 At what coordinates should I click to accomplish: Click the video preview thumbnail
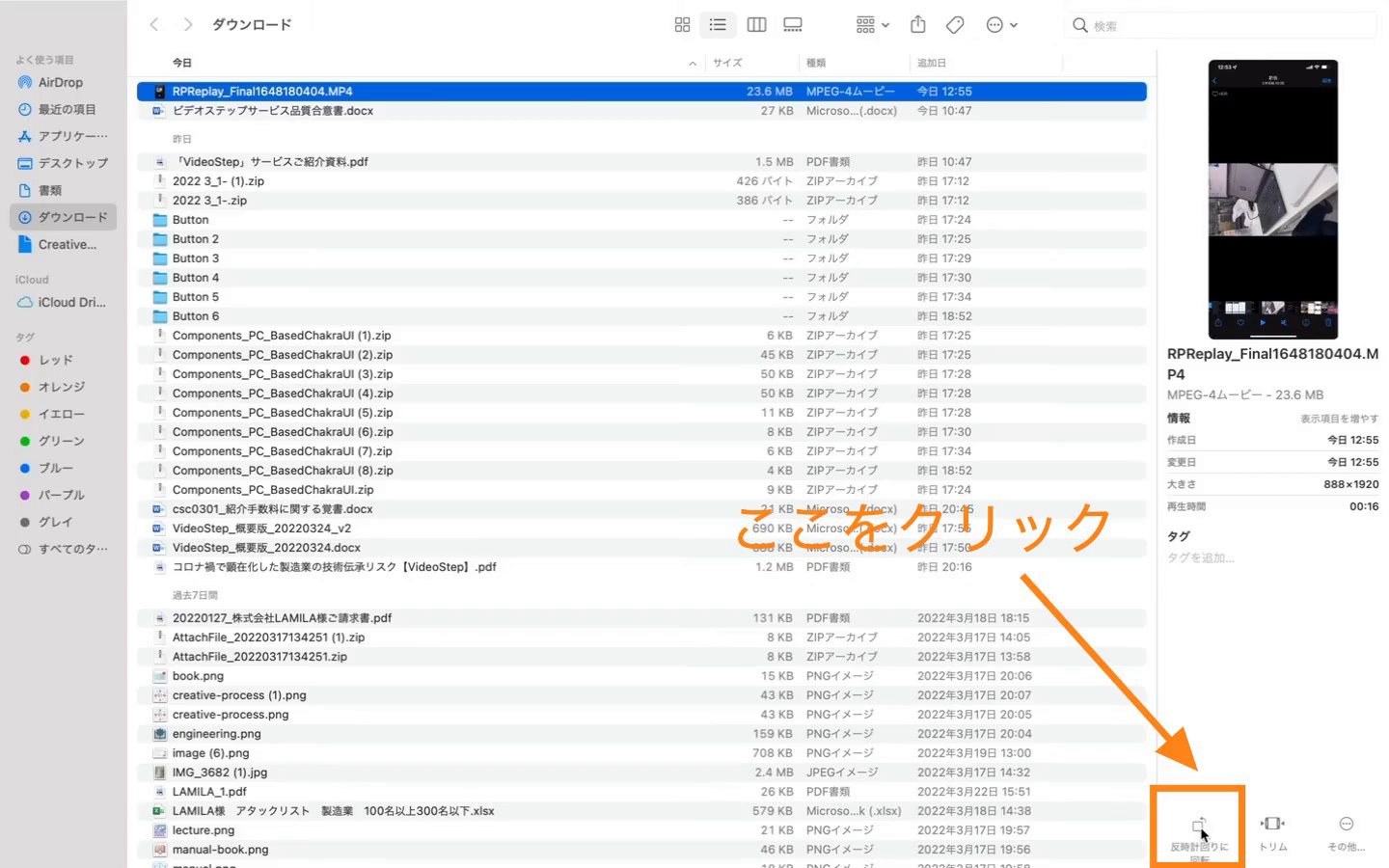[x=1272, y=199]
